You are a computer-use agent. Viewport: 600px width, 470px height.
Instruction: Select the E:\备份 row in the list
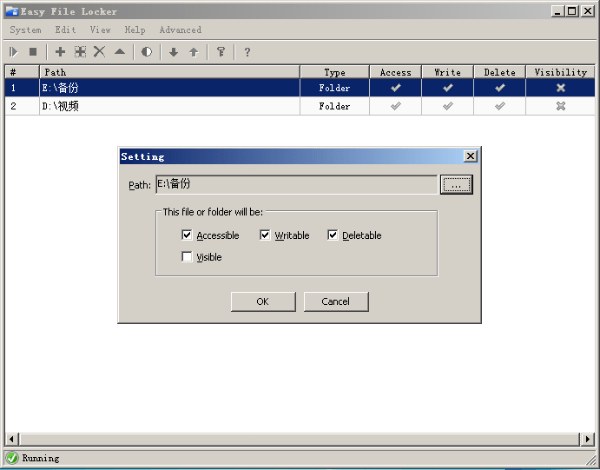point(300,88)
